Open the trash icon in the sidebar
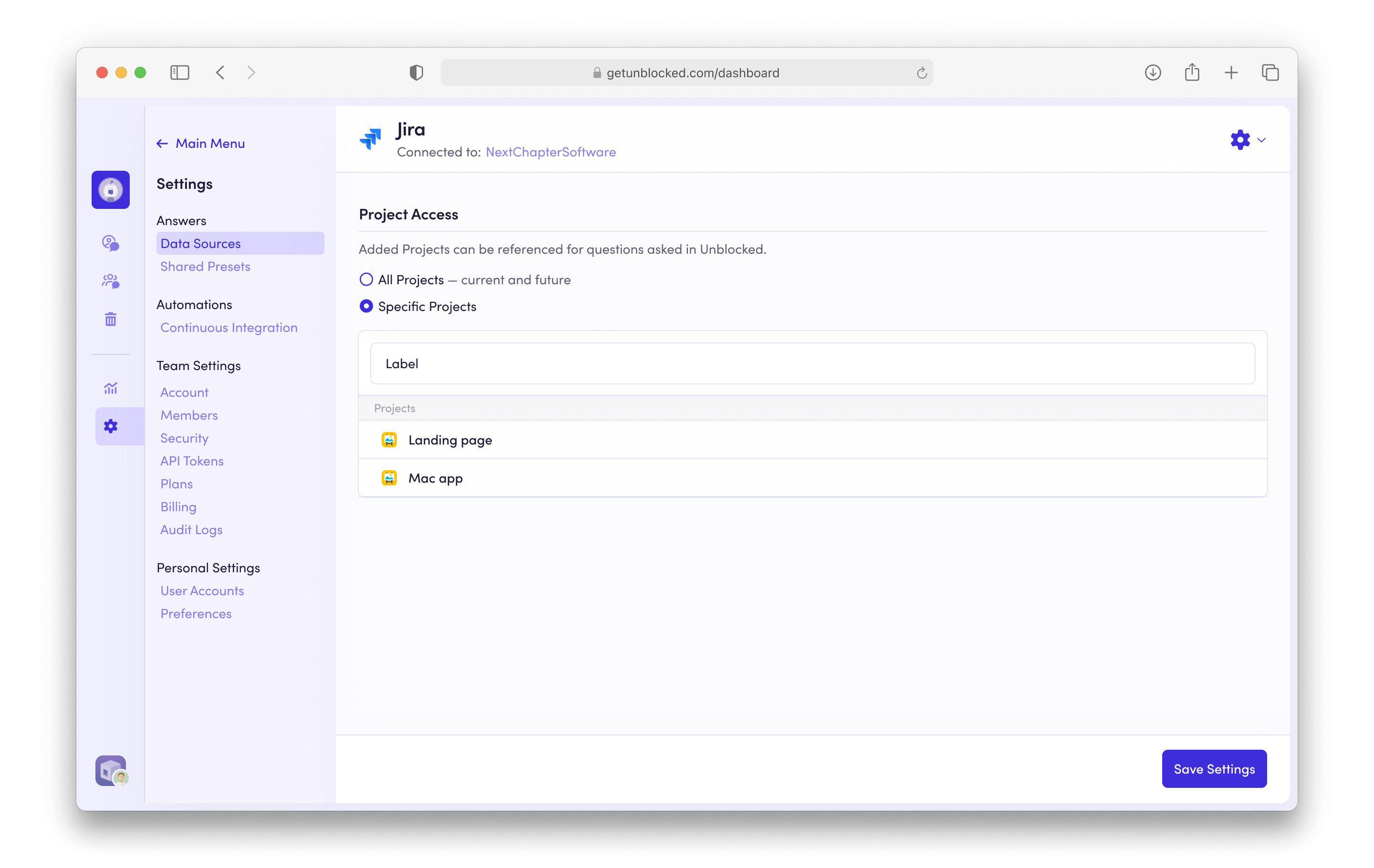Image resolution: width=1374 pixels, height=868 pixels. pos(110,319)
